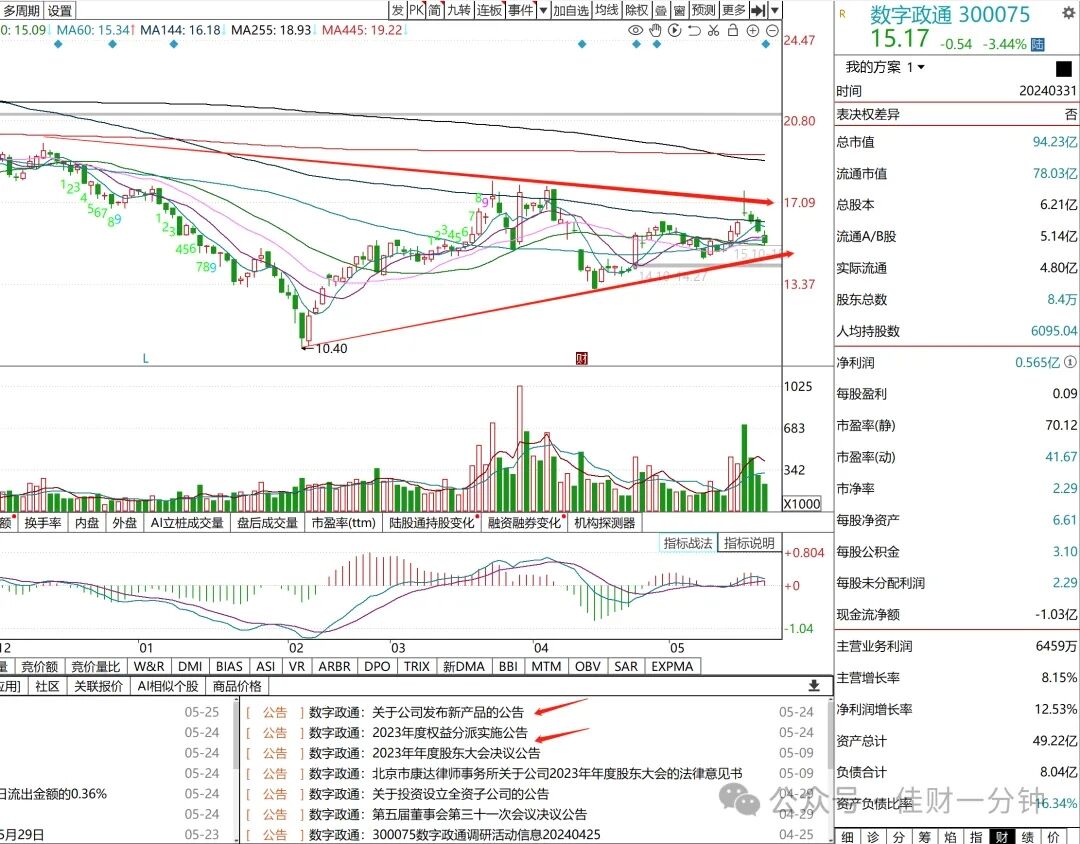
Task: Click the 财 marker on price chart
Action: (x=582, y=358)
